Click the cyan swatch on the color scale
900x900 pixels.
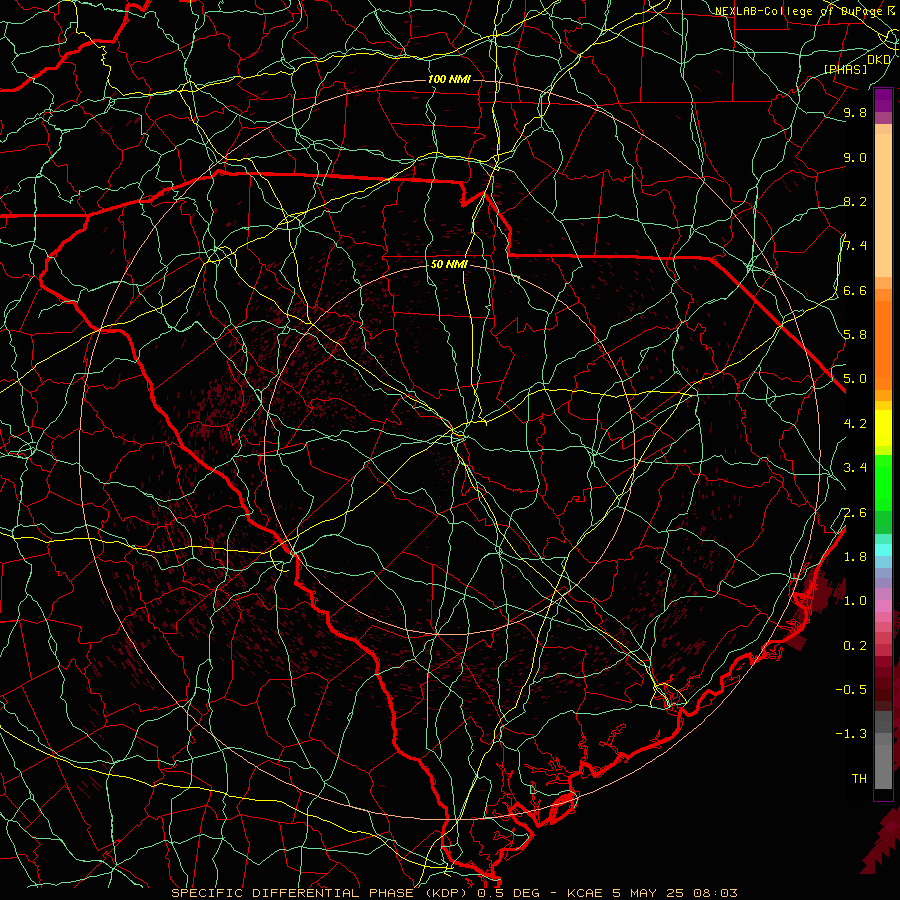pyautogui.click(x=883, y=550)
